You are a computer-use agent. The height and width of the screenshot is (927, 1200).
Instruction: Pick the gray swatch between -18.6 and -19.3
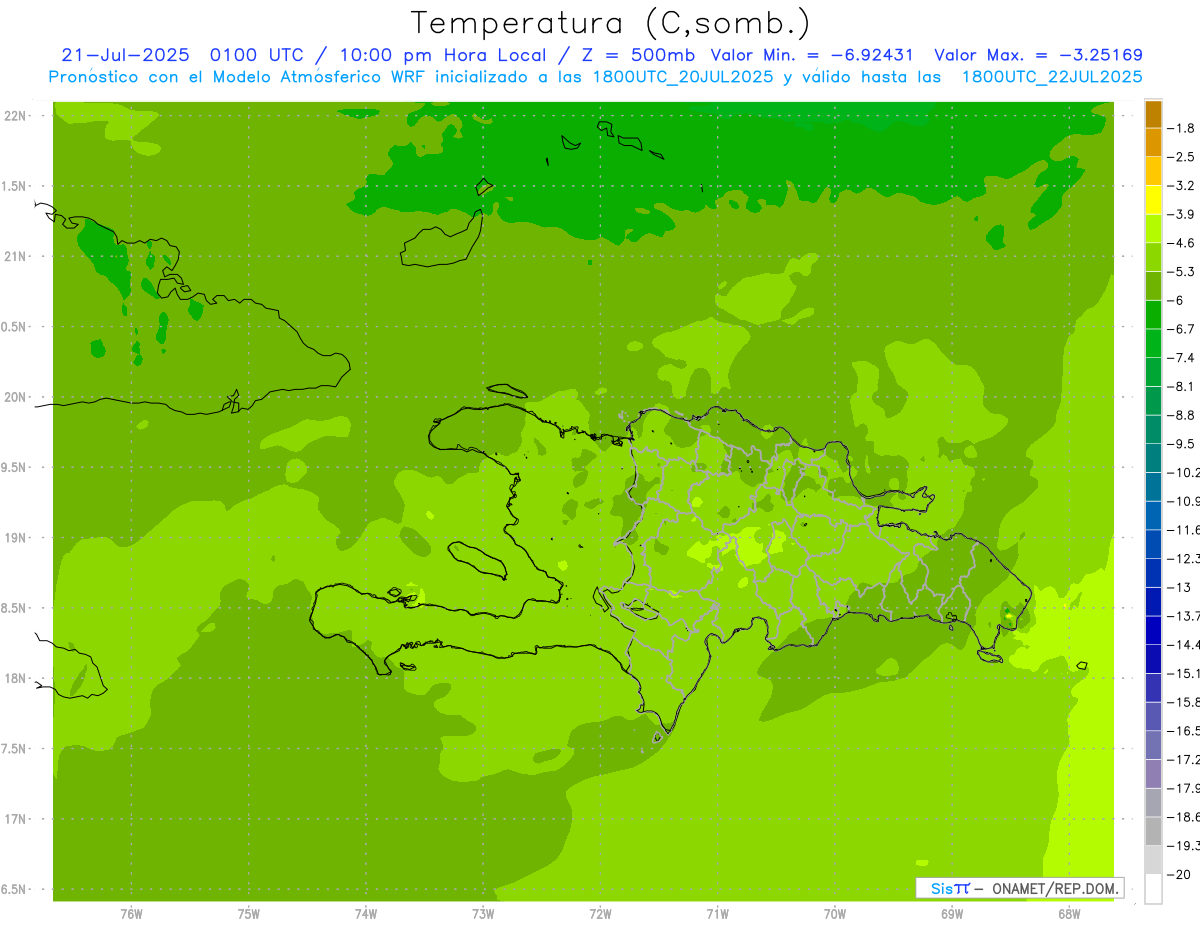[x=1153, y=831]
